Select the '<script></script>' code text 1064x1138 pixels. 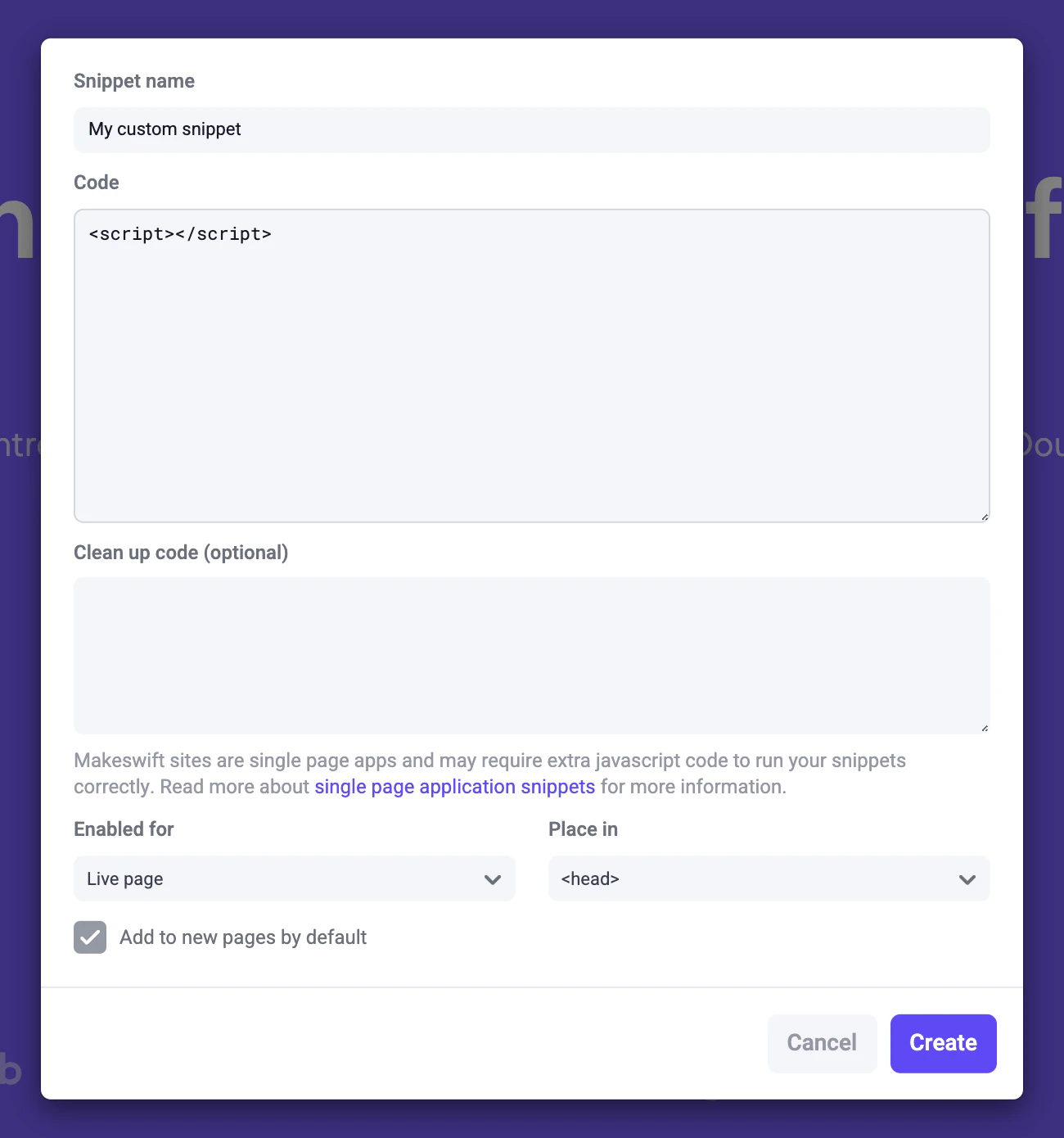pos(179,233)
